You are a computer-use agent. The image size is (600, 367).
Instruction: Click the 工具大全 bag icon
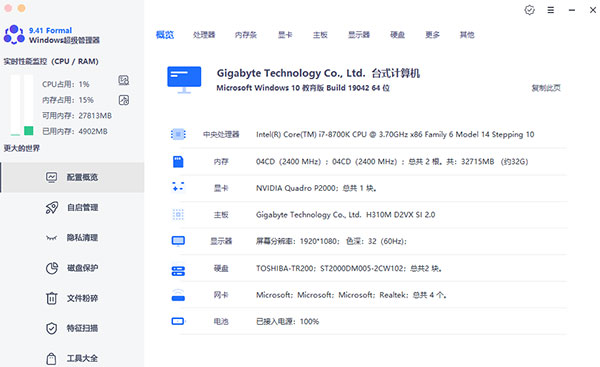tap(51, 359)
